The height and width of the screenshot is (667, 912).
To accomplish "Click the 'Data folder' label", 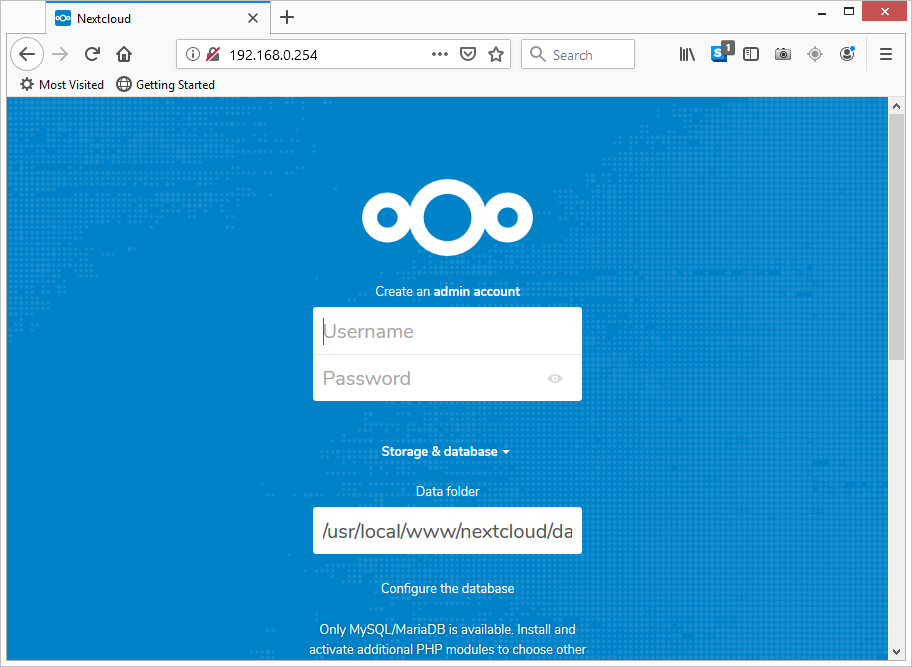I will coord(447,491).
